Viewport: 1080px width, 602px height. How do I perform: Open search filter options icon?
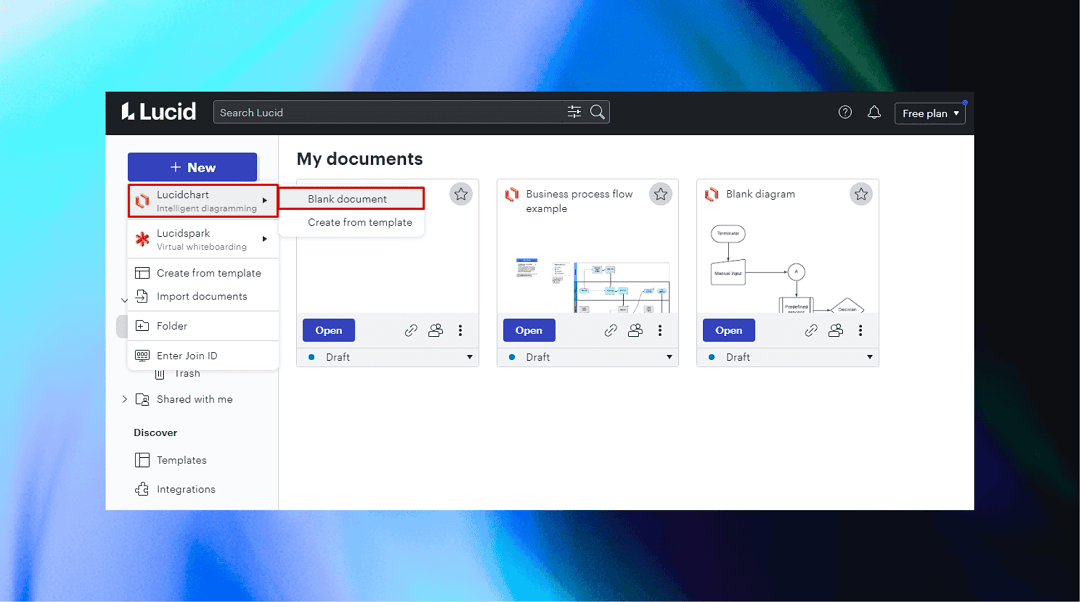[574, 112]
